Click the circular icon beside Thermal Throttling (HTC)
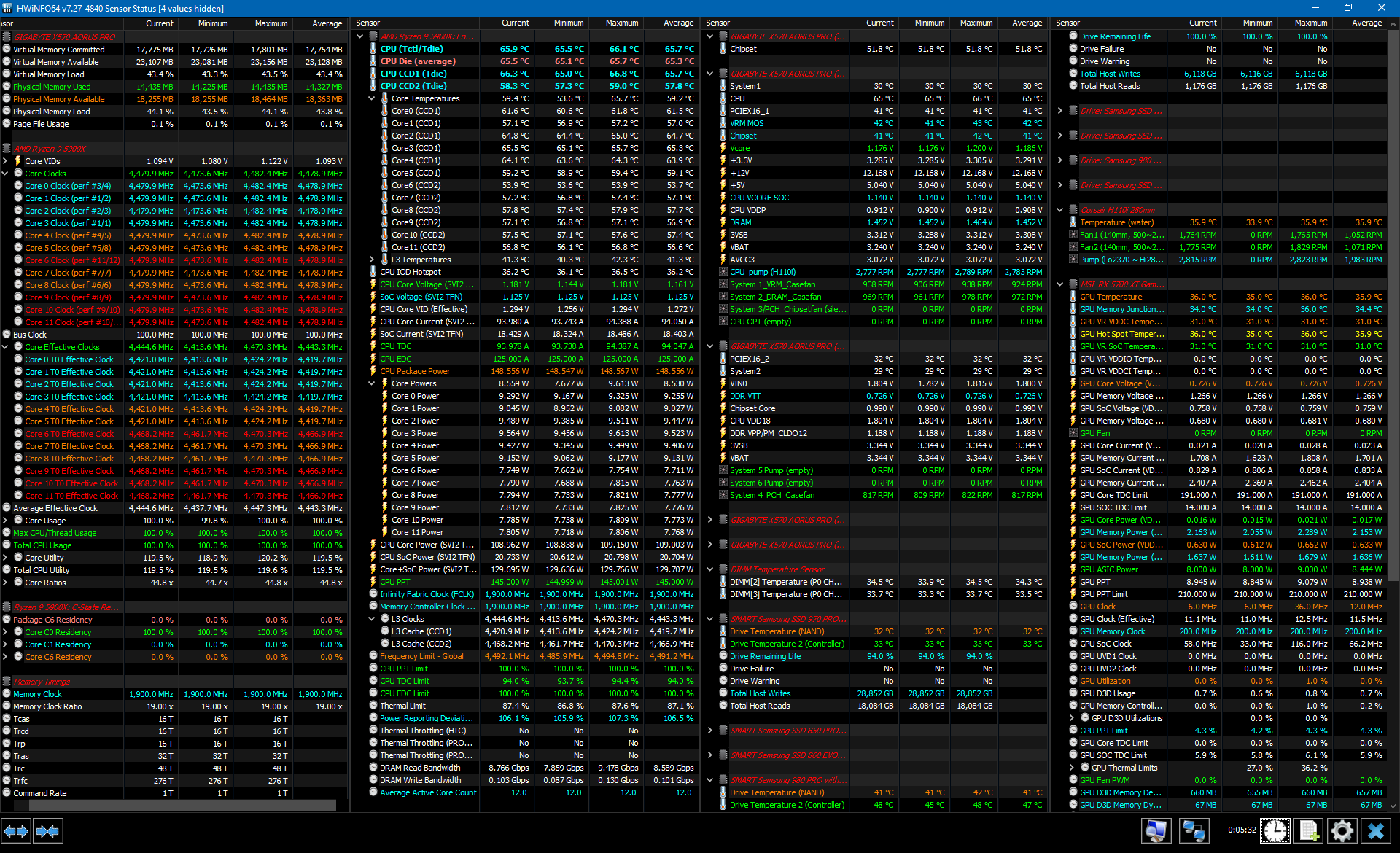Image resolution: width=1400 pixels, height=853 pixels. 373,731
